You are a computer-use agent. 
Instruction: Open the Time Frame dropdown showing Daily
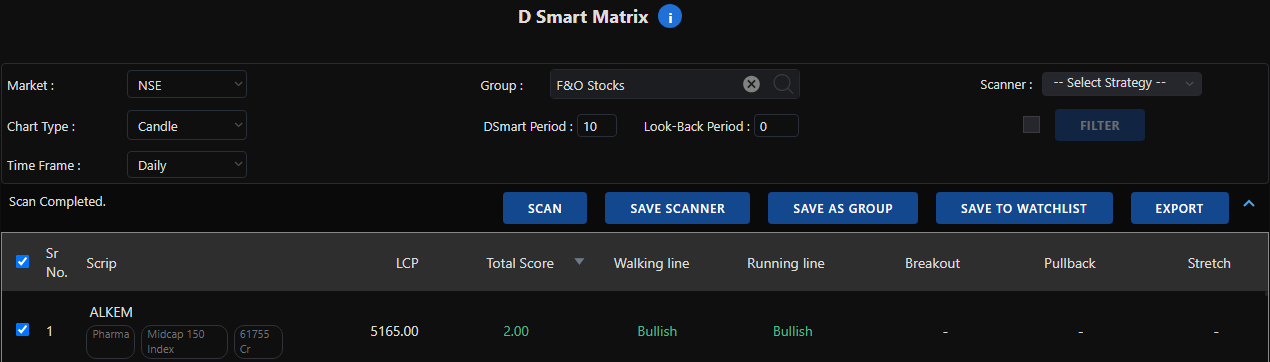(x=186, y=165)
